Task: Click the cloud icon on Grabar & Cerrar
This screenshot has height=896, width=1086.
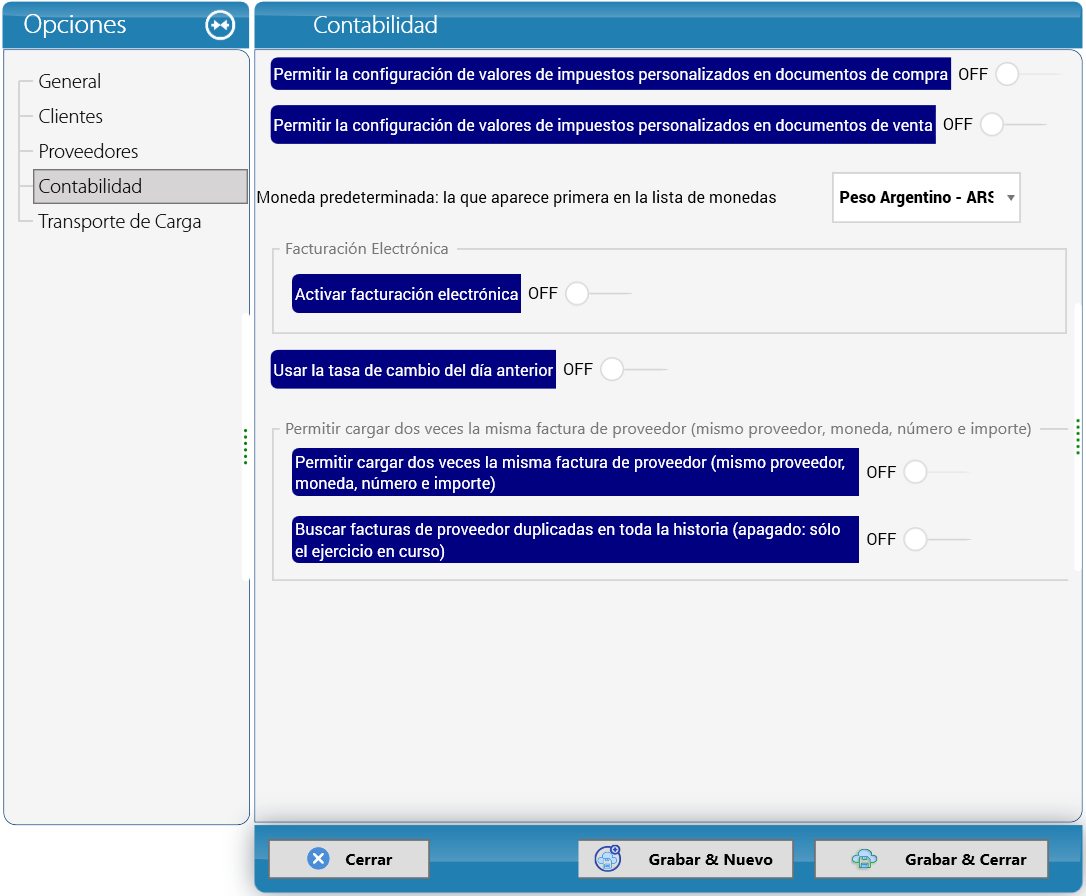Action: pos(864,859)
